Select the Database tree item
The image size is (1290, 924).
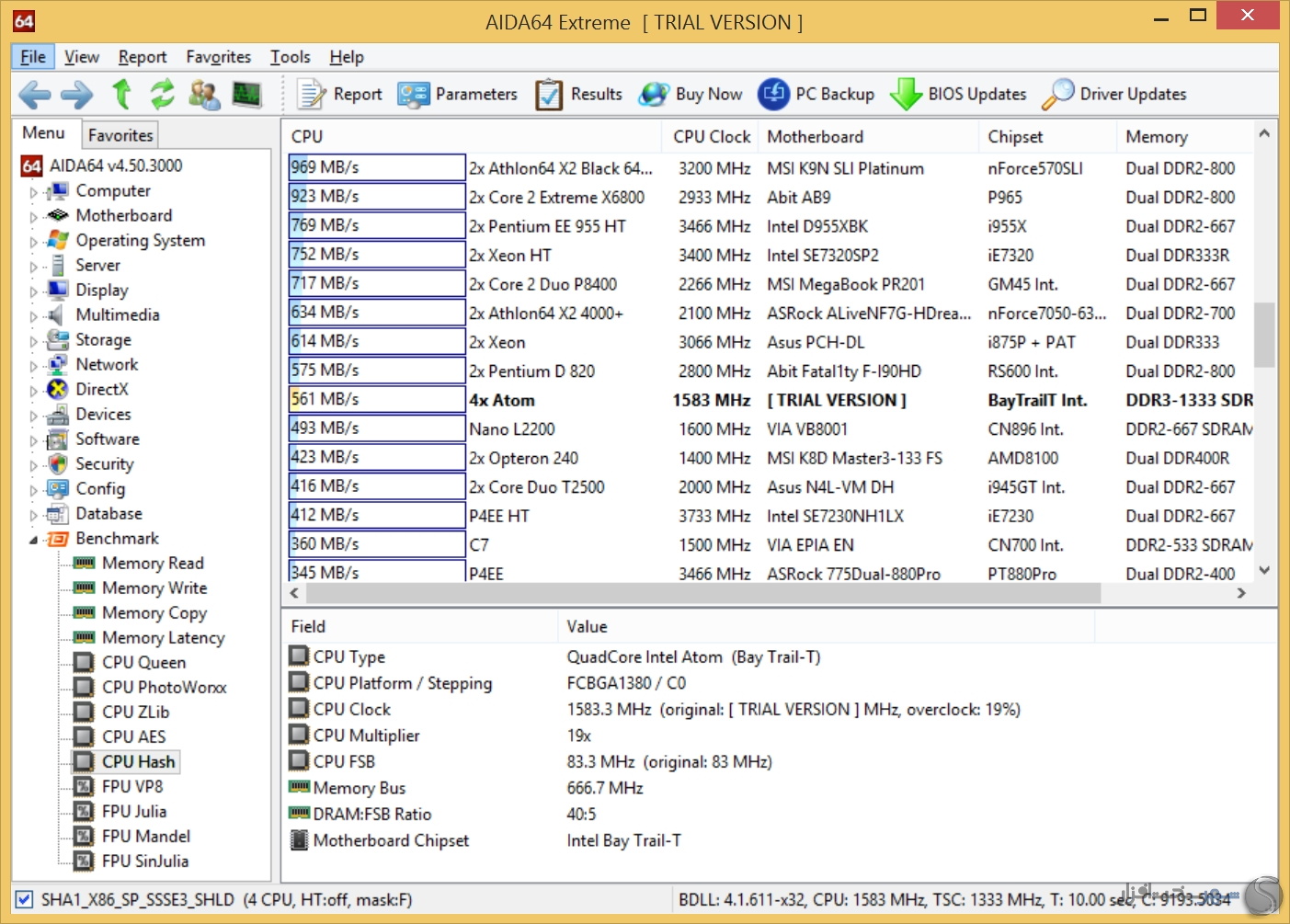(x=108, y=513)
